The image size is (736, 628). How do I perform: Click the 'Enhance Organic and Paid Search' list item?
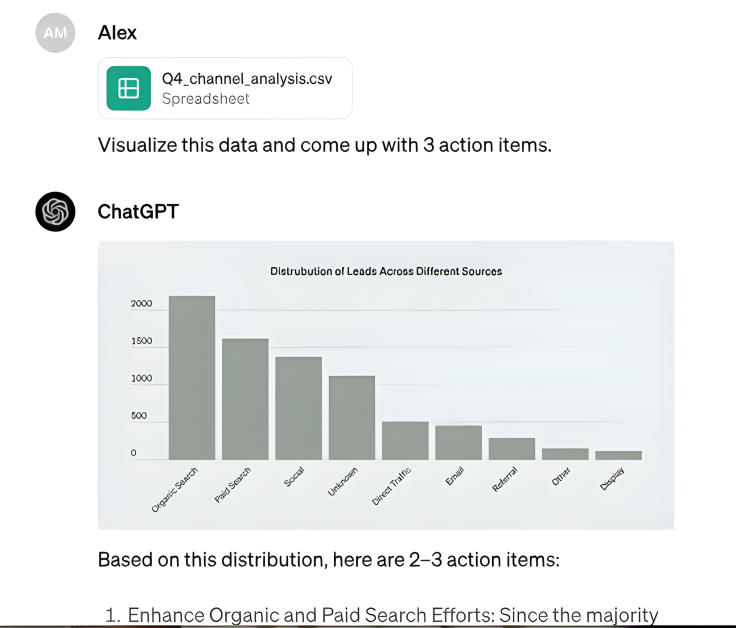click(392, 615)
